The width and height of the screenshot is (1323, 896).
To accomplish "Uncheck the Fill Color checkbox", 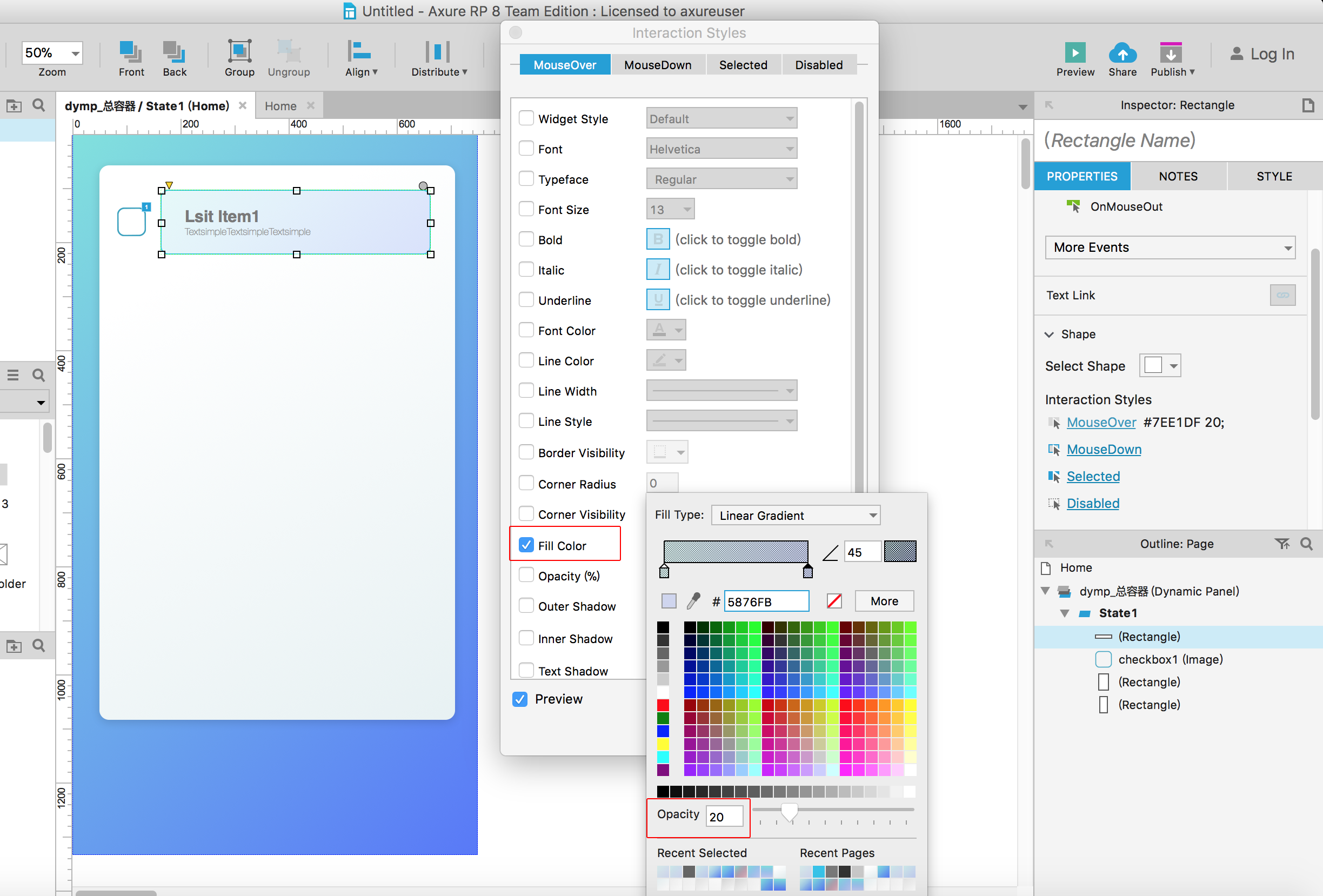I will 526,545.
